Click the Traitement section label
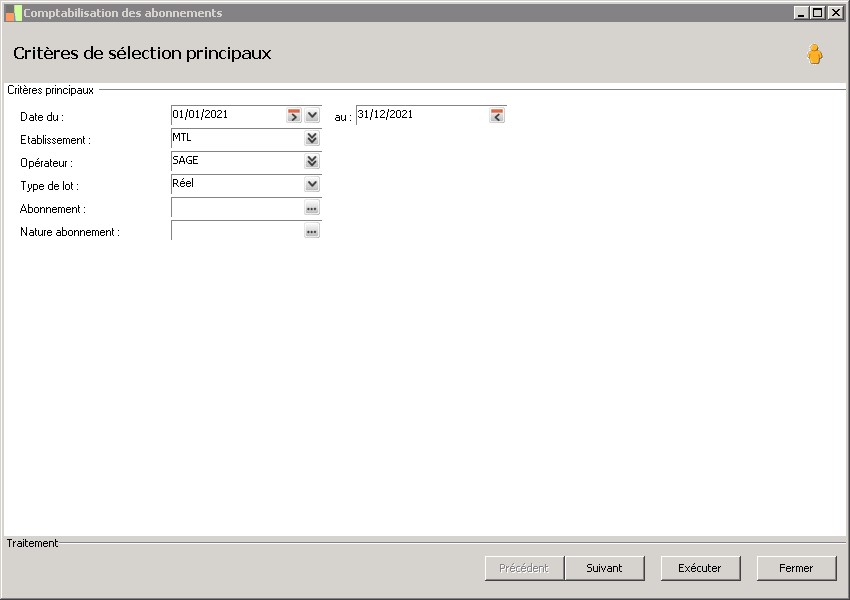Screen dimensions: 850x600 [x=32, y=543]
